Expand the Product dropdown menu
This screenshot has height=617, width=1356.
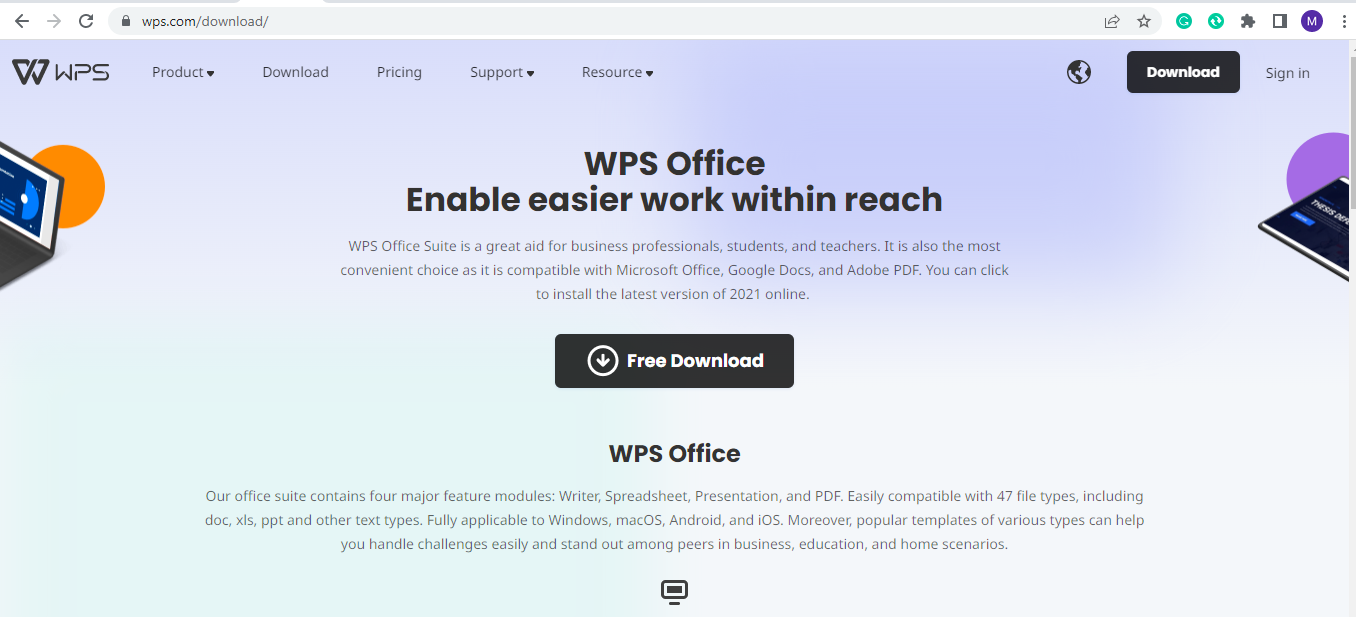click(x=183, y=72)
